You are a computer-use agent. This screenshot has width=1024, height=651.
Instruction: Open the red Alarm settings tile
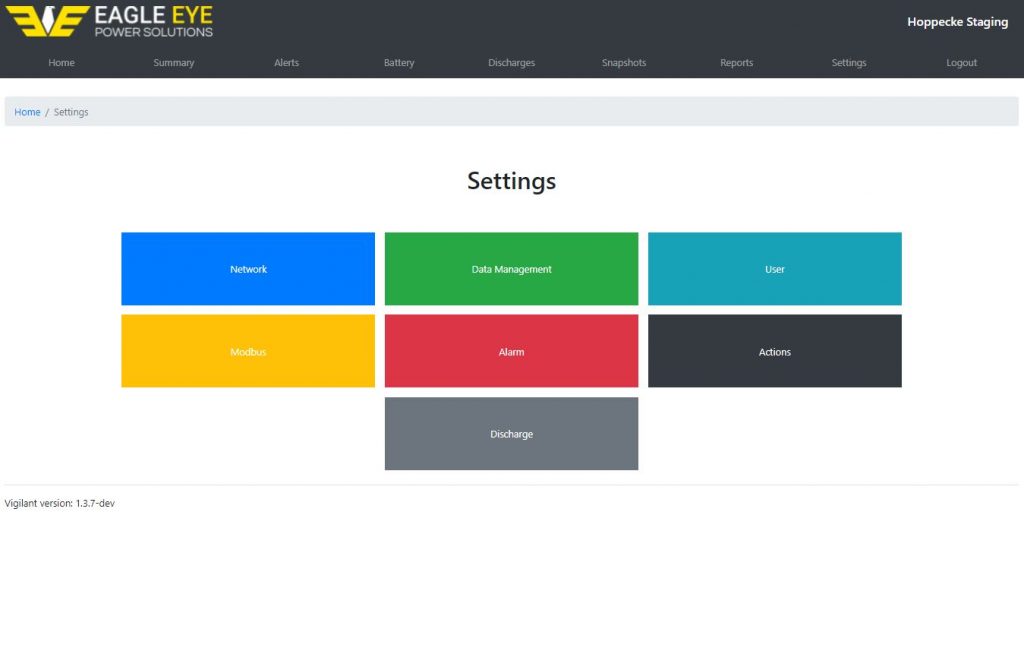511,351
